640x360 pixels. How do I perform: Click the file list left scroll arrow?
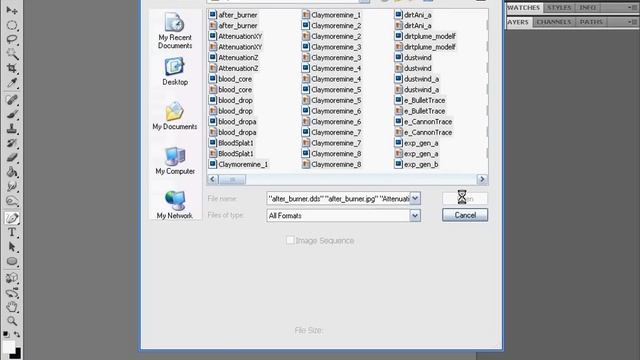click(213, 179)
